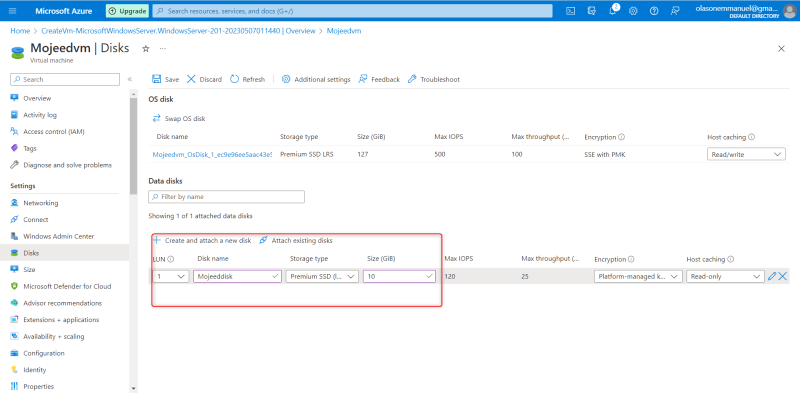The image size is (800, 393).
Task: Open the Storage type dropdown
Action: (322, 276)
